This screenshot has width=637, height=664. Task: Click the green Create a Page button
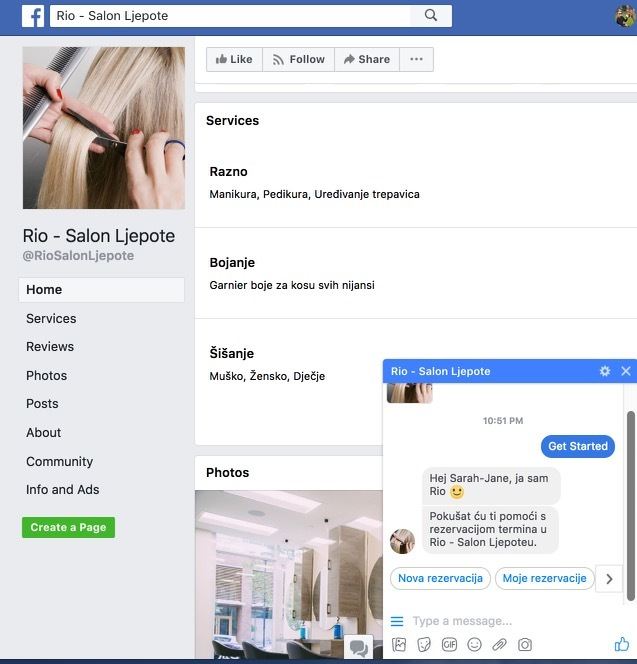tap(68, 527)
